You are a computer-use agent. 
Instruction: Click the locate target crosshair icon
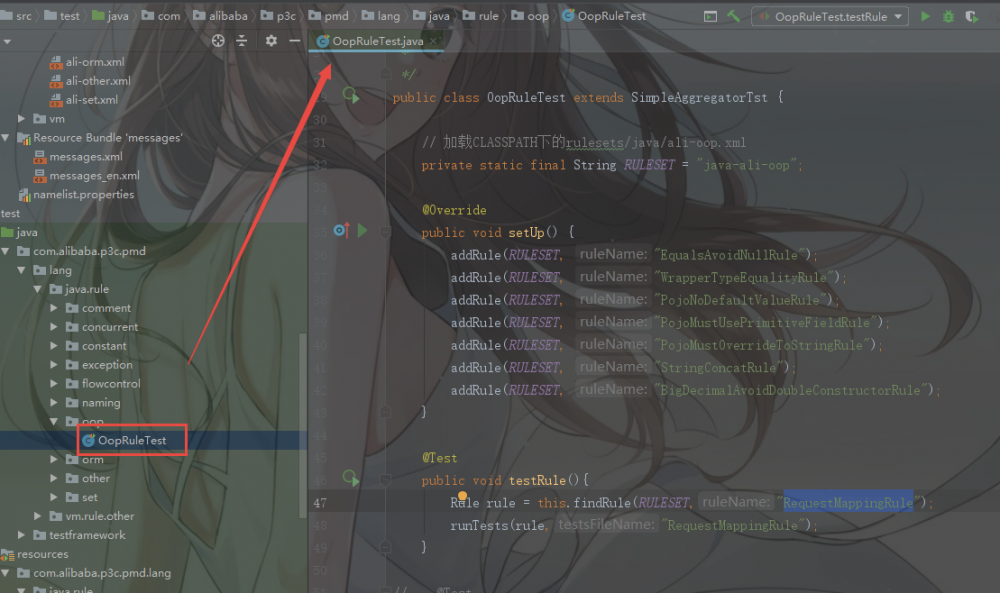coord(218,41)
